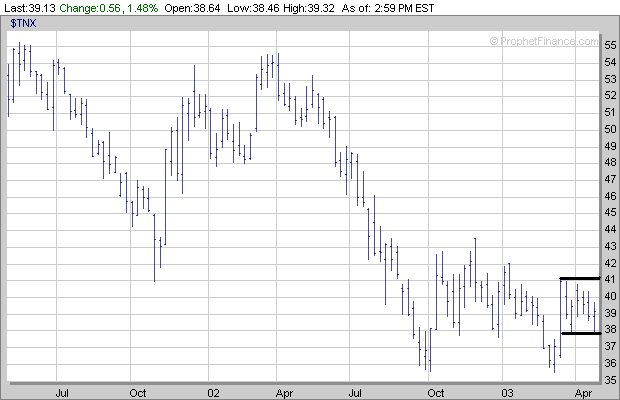This screenshot has height=400, width=620.
Task: Select the Open:38.64 value
Action: [x=192, y=8]
